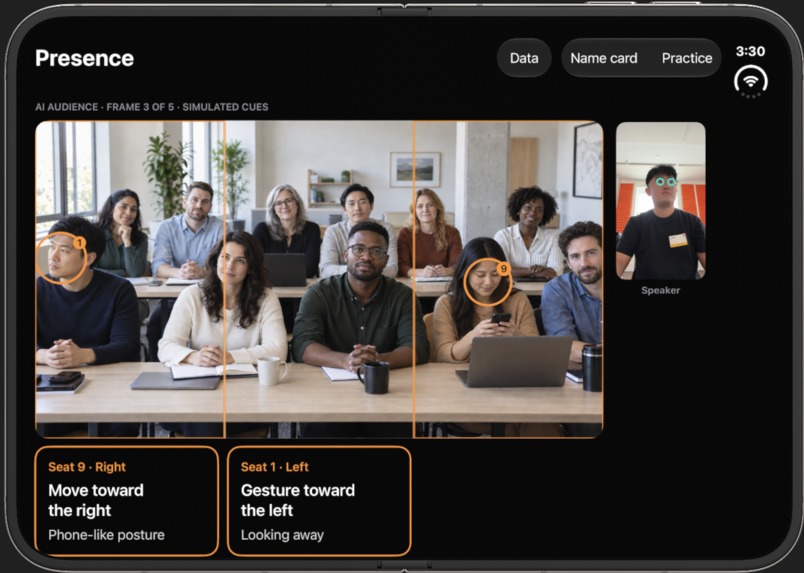Click the left zone of audience image

click(x=130, y=279)
